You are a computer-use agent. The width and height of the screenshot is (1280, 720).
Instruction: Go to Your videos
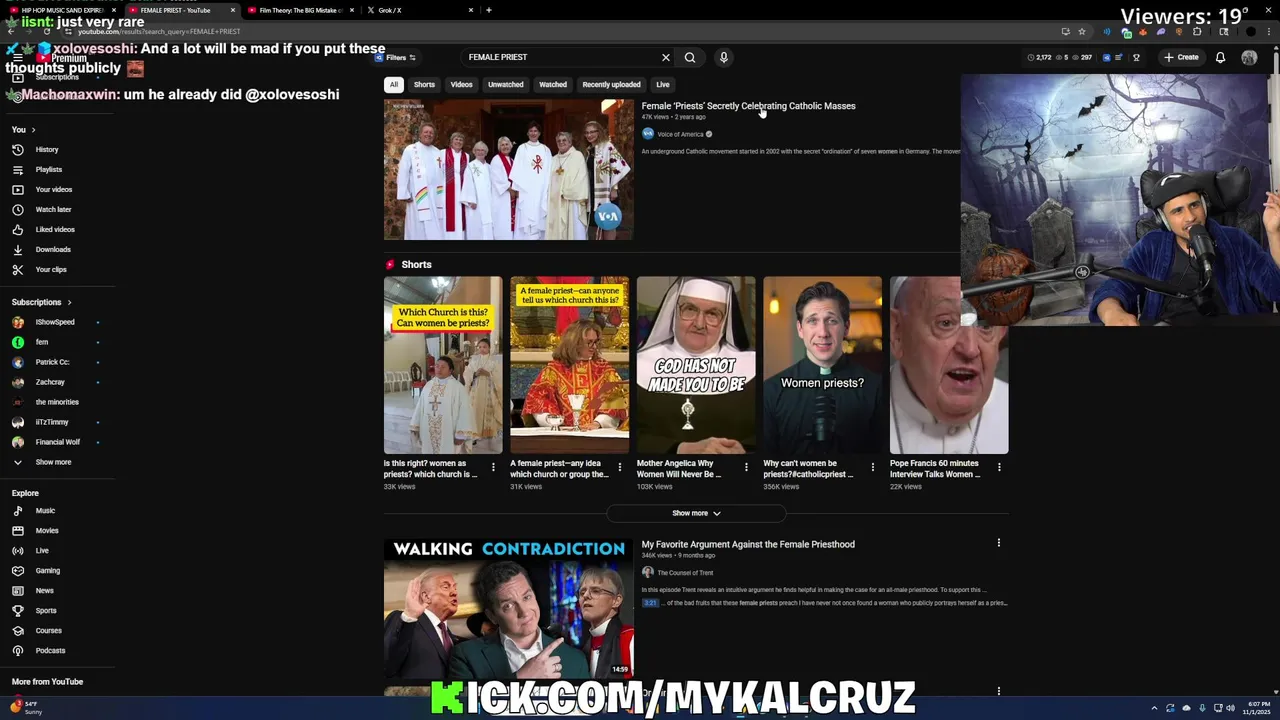[x=53, y=190]
